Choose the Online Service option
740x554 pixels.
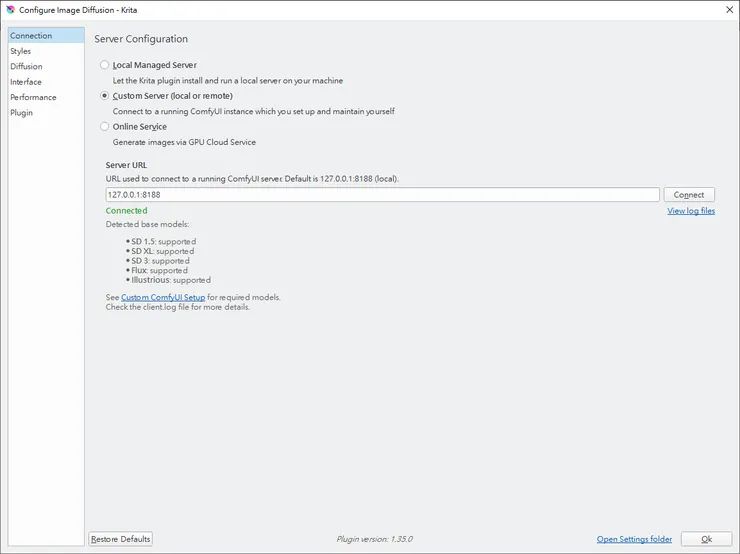(x=105, y=127)
